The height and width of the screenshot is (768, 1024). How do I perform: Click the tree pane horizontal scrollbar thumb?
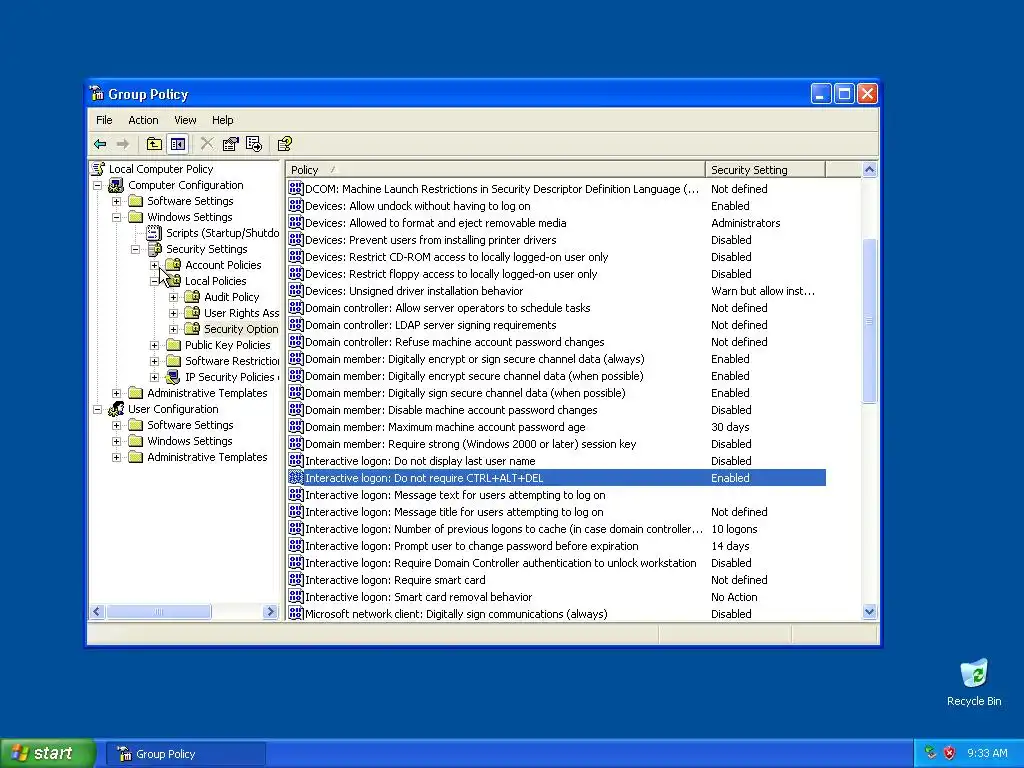(159, 612)
